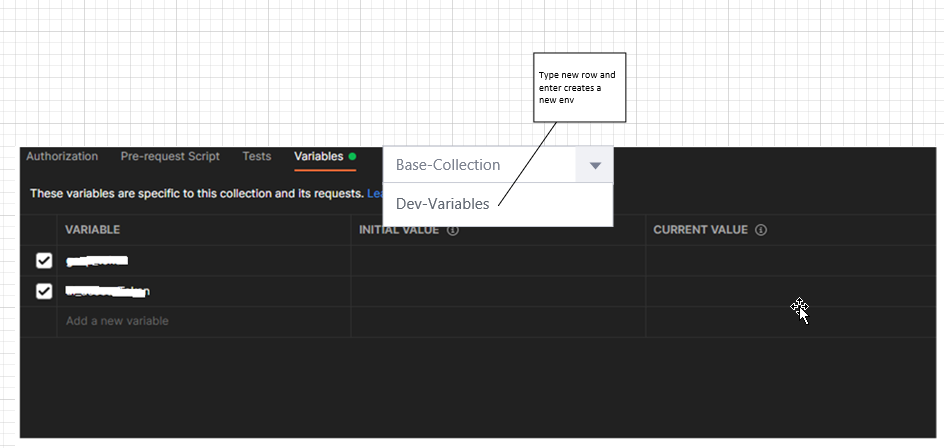Click the second variable's current value cell
This screenshot has width=944, height=448.
tap(791, 291)
